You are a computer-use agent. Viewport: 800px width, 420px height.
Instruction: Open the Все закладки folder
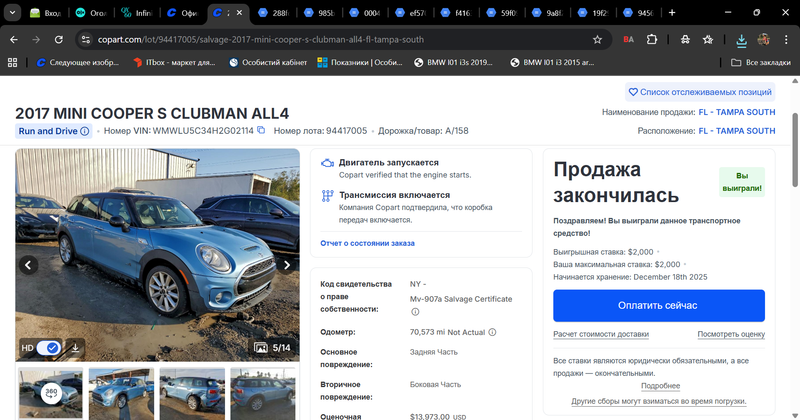pyautogui.click(x=761, y=62)
